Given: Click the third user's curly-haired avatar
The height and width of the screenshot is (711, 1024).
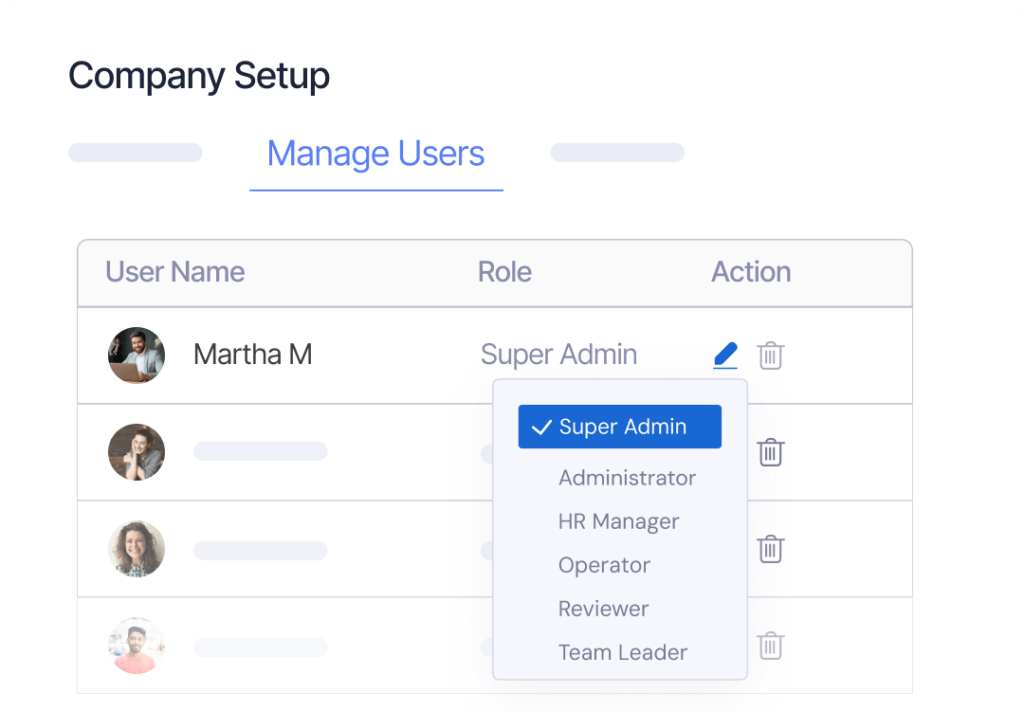Looking at the screenshot, I should (136, 549).
